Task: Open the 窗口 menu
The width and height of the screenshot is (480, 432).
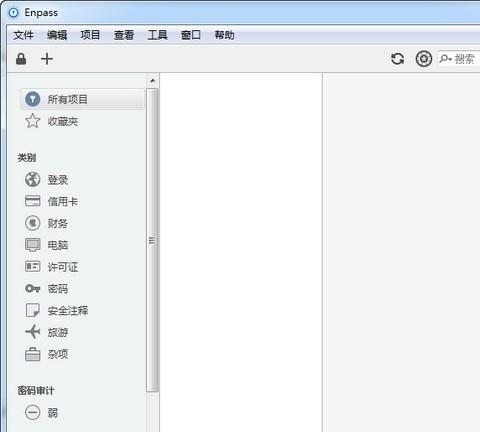Action: (191, 35)
